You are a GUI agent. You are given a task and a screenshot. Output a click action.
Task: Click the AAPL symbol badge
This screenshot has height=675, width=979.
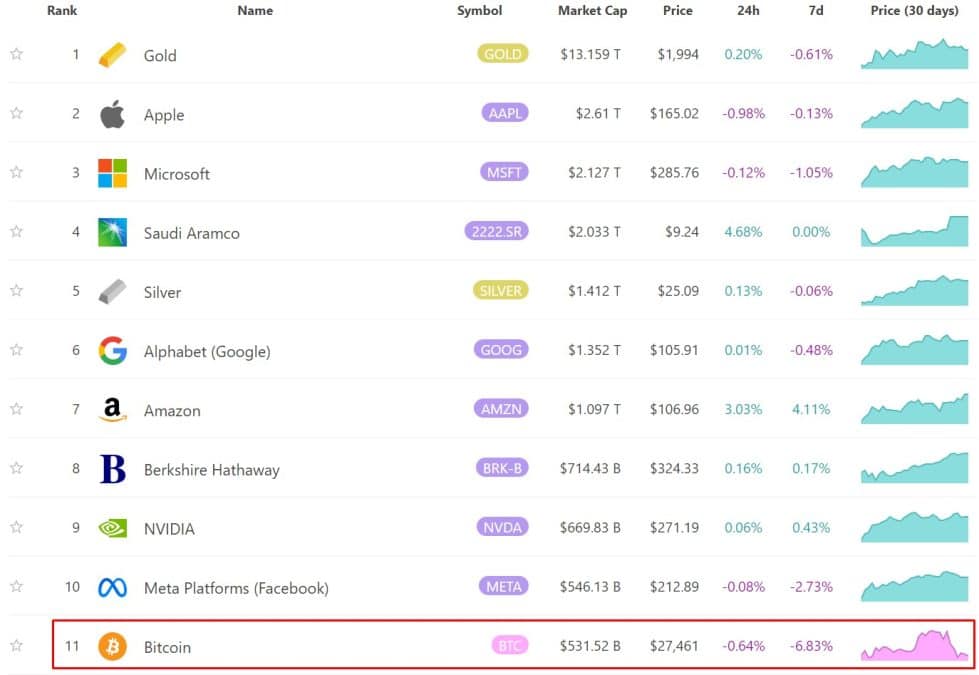click(505, 113)
